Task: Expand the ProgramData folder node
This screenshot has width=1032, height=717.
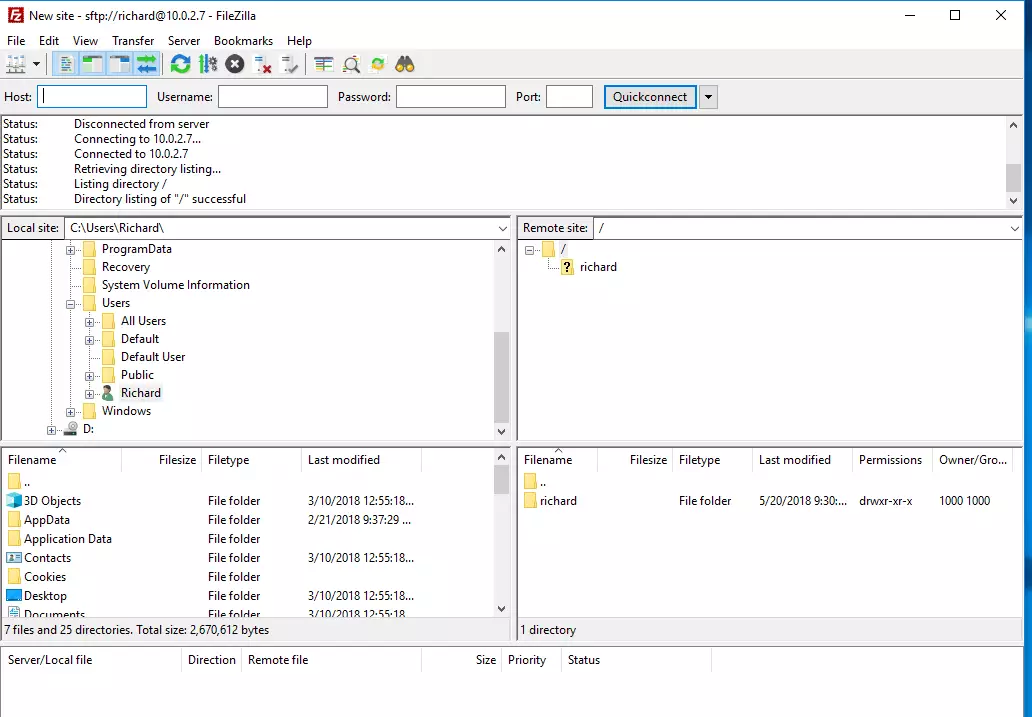Action: click(x=70, y=250)
